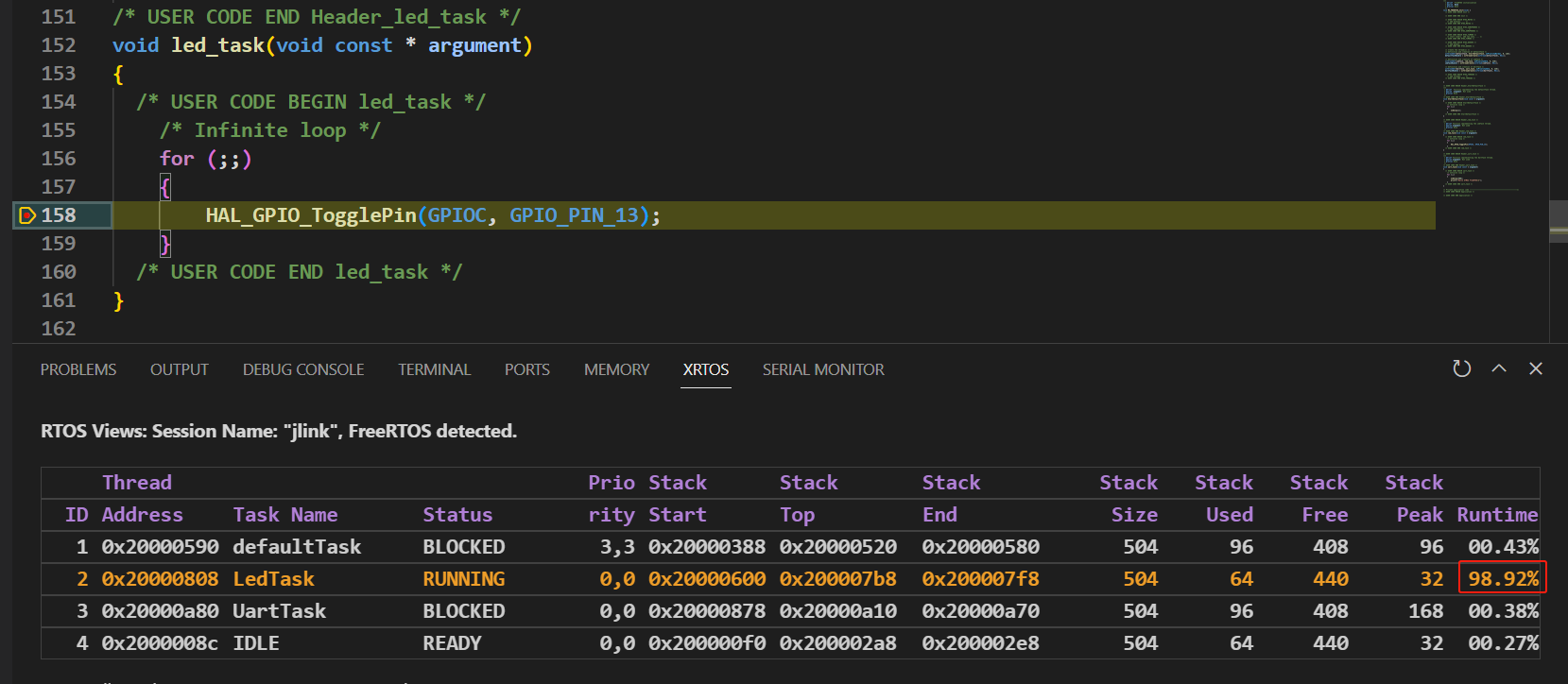Click thread address 0x20000808
1568x684 pixels.
[x=160, y=579]
